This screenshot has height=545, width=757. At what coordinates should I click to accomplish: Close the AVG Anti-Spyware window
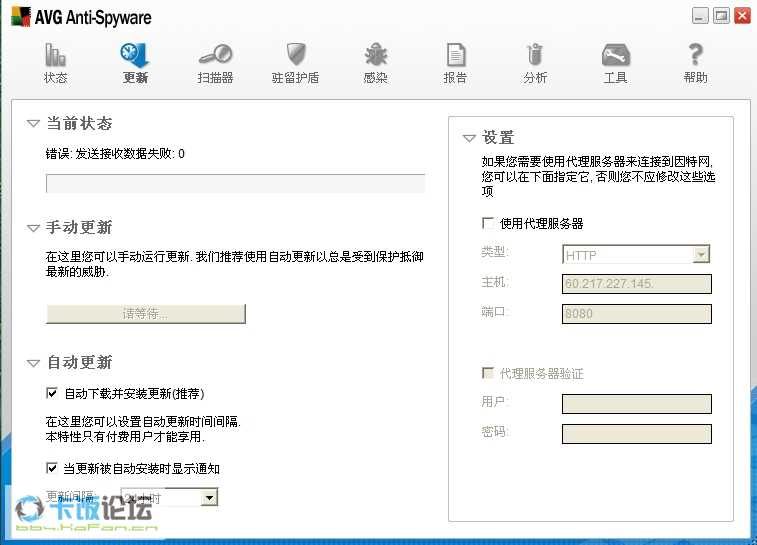pyautogui.click(x=742, y=15)
